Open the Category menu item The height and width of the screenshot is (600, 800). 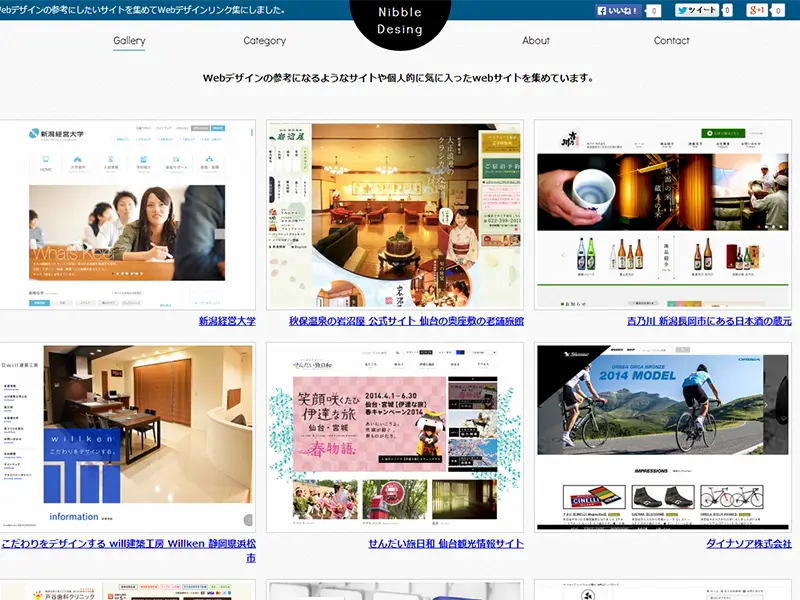(264, 41)
